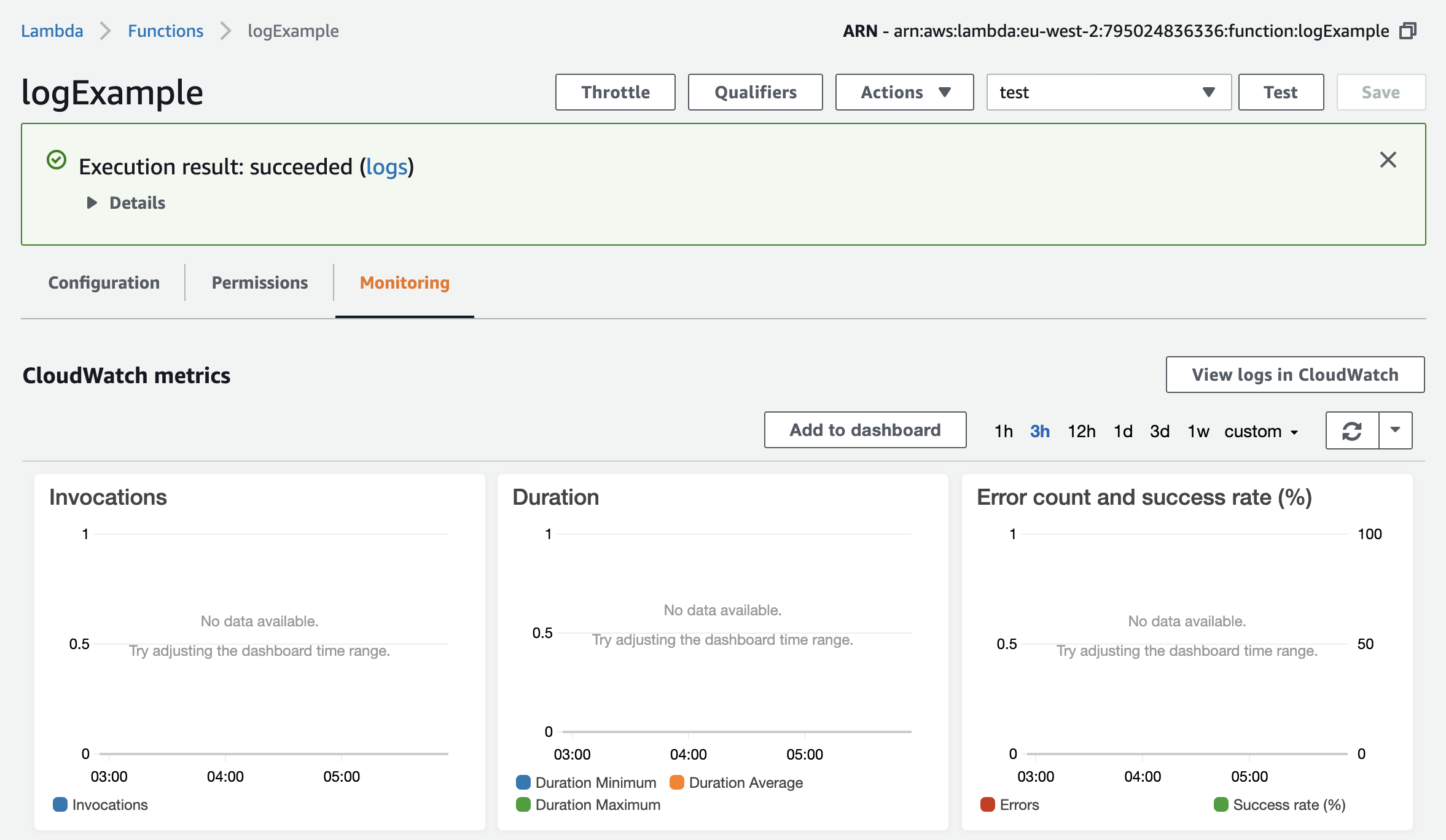Click the close execution result icon

click(x=1388, y=159)
